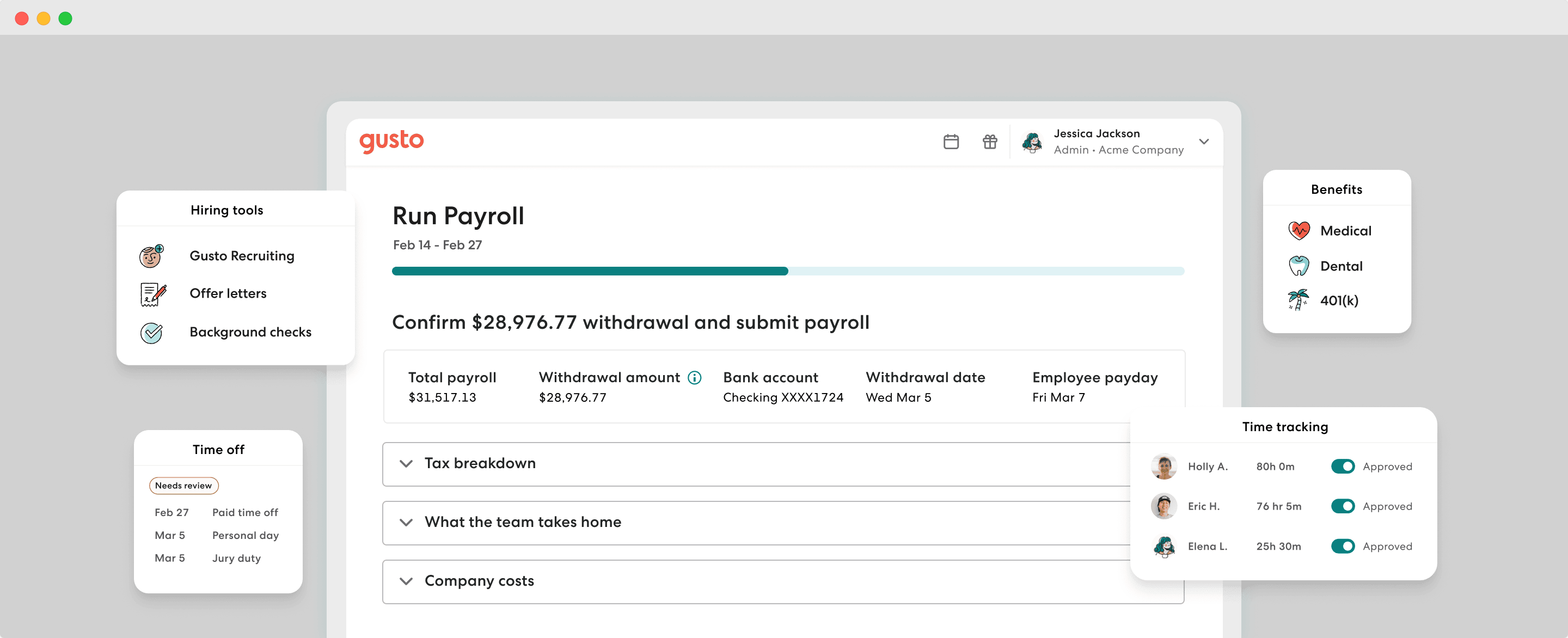Screen dimensions: 1568x638
Task: Click the Offer letters document icon
Action: pos(152,294)
